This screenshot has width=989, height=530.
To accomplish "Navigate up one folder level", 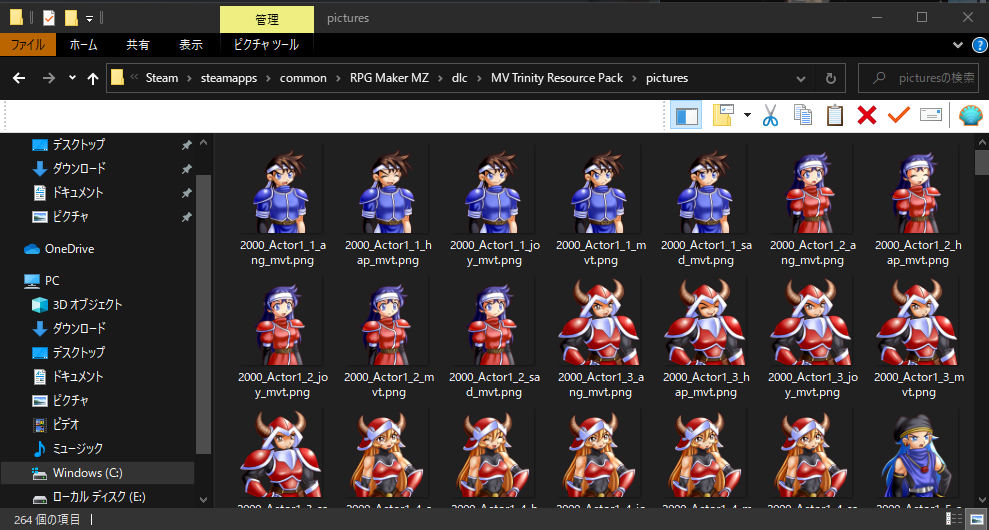I will [x=93, y=78].
